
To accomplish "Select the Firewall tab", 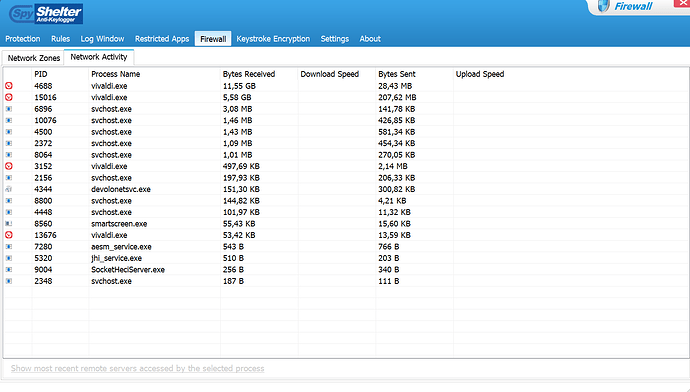I will pos(213,39).
